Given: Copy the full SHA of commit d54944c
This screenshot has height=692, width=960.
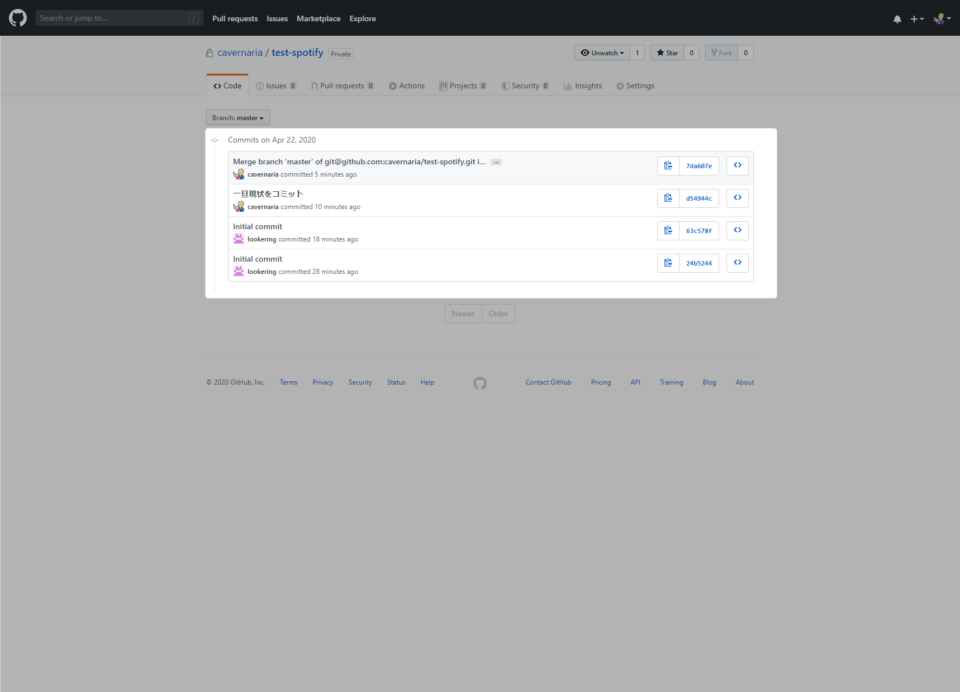Looking at the screenshot, I should tap(668, 197).
